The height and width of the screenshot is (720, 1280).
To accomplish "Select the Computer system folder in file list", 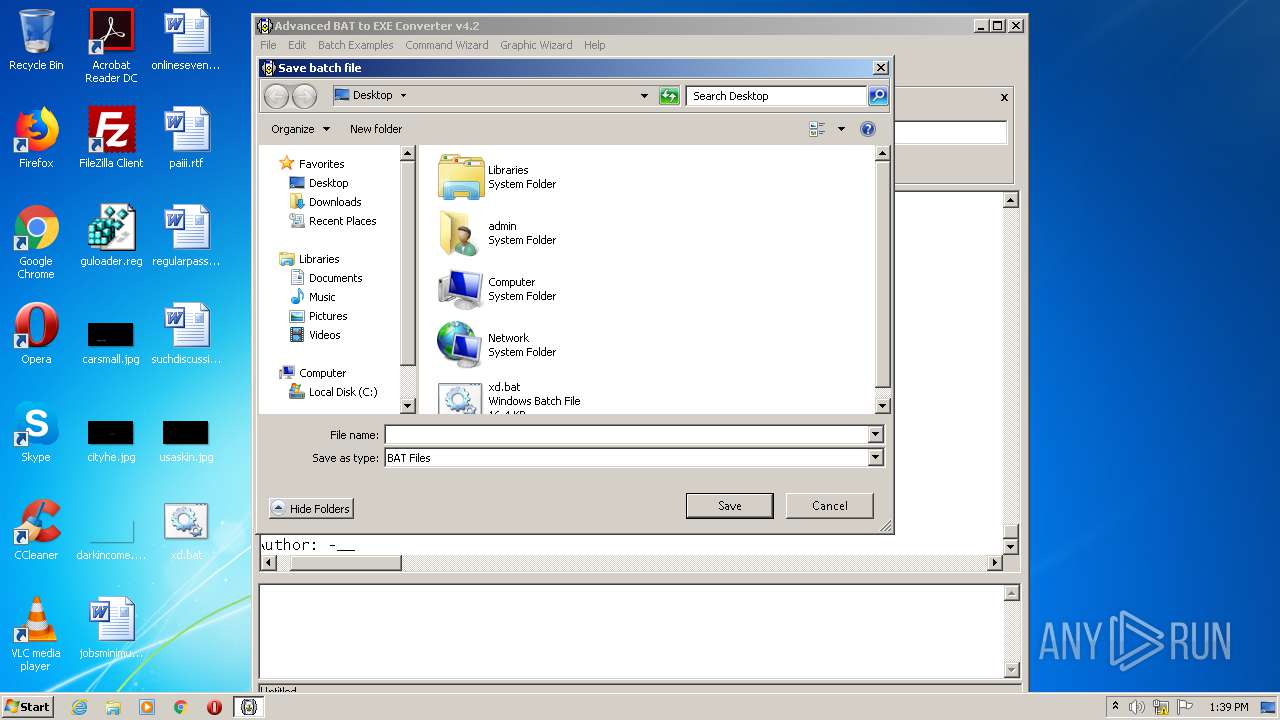I will click(497, 289).
